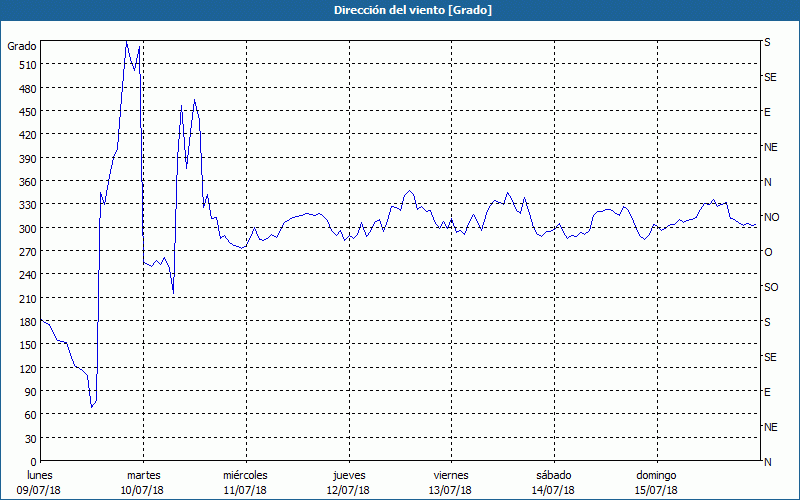Click the 240 value on the left axis

coord(28,275)
